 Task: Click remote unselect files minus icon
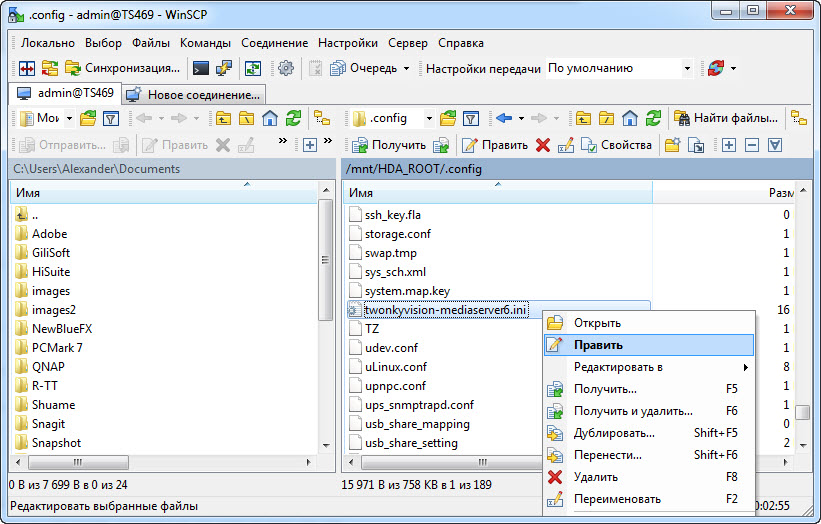pyautogui.click(x=752, y=145)
